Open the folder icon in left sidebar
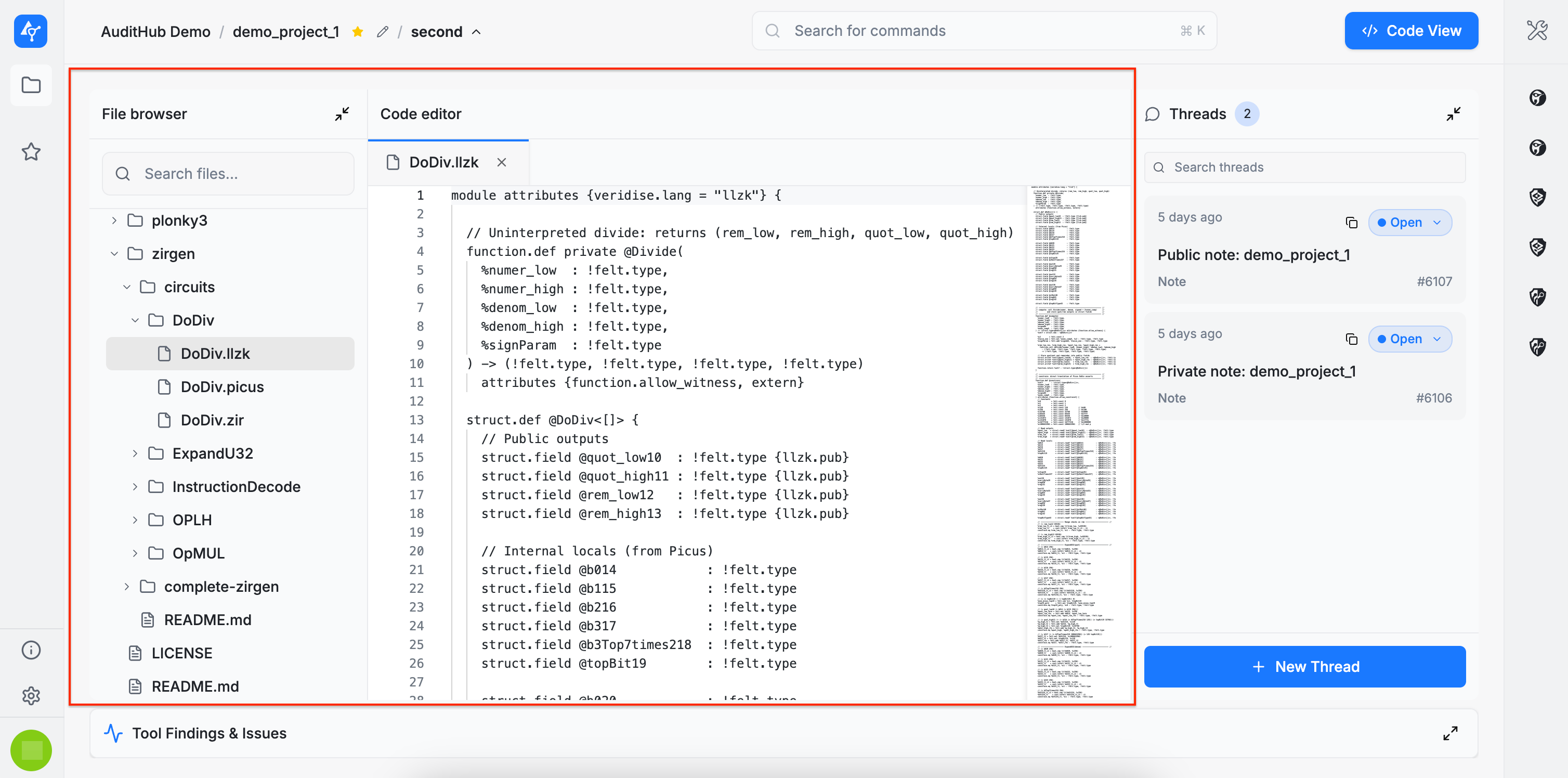Viewport: 1568px width, 778px height. click(31, 85)
